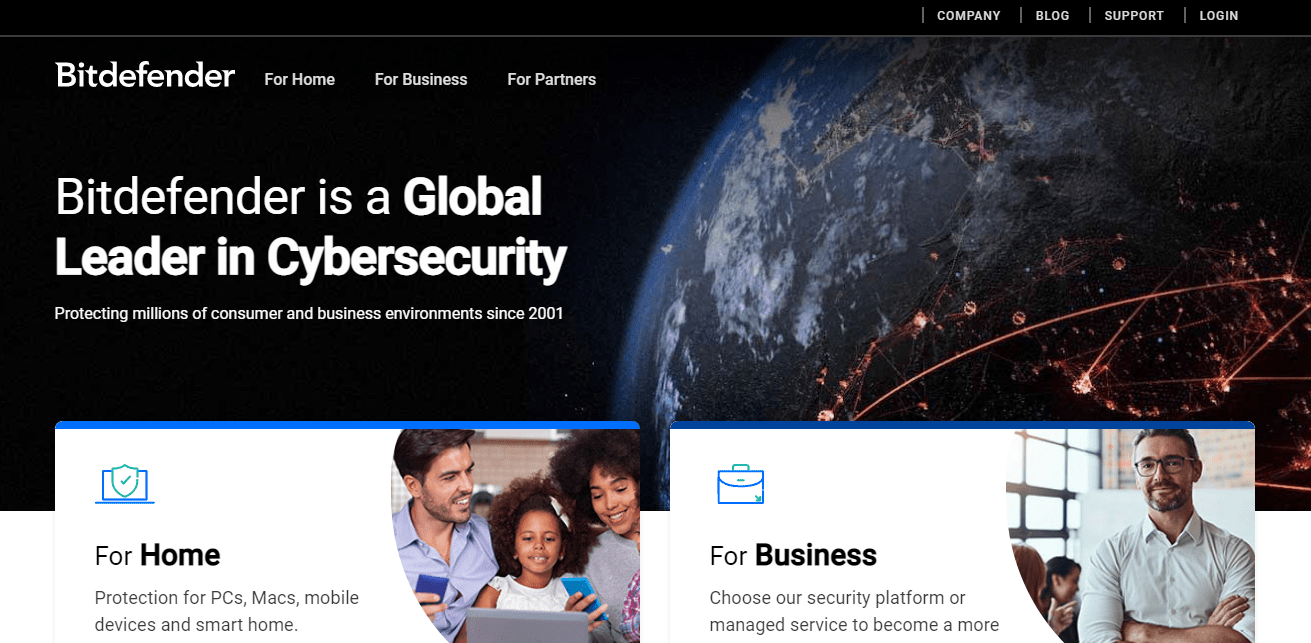The width and height of the screenshot is (1311, 643).
Task: Click the family photo in Home card
Action: pyautogui.click(x=516, y=536)
